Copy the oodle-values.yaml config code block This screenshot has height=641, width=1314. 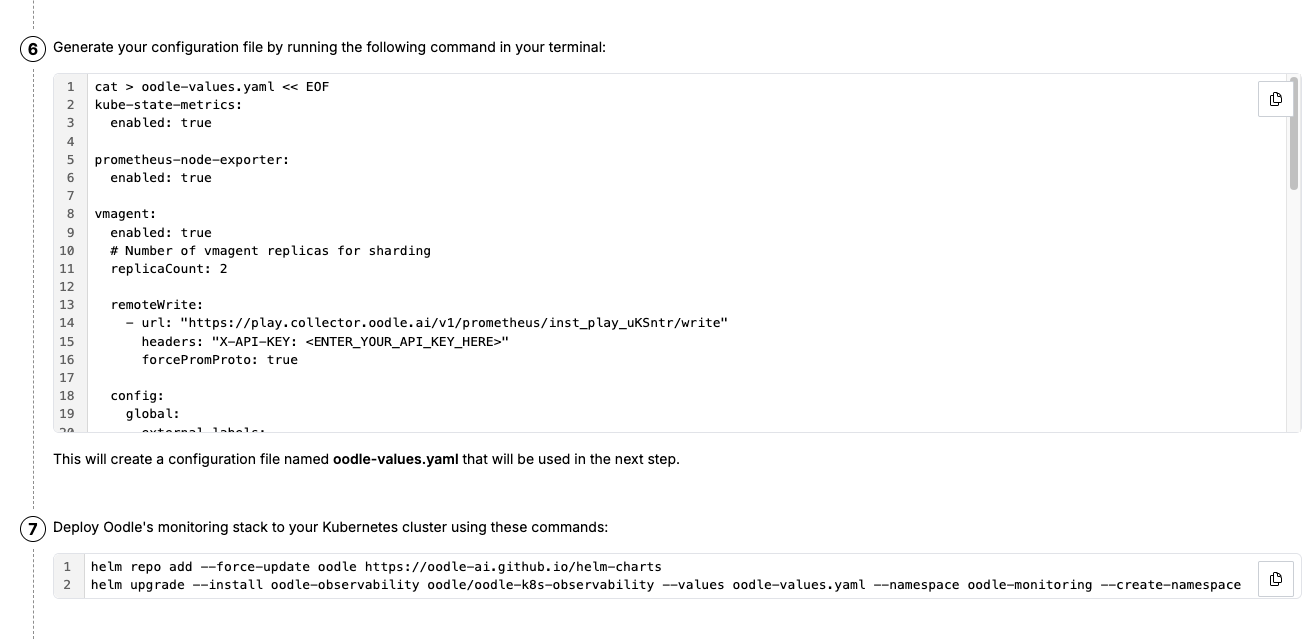1275,99
